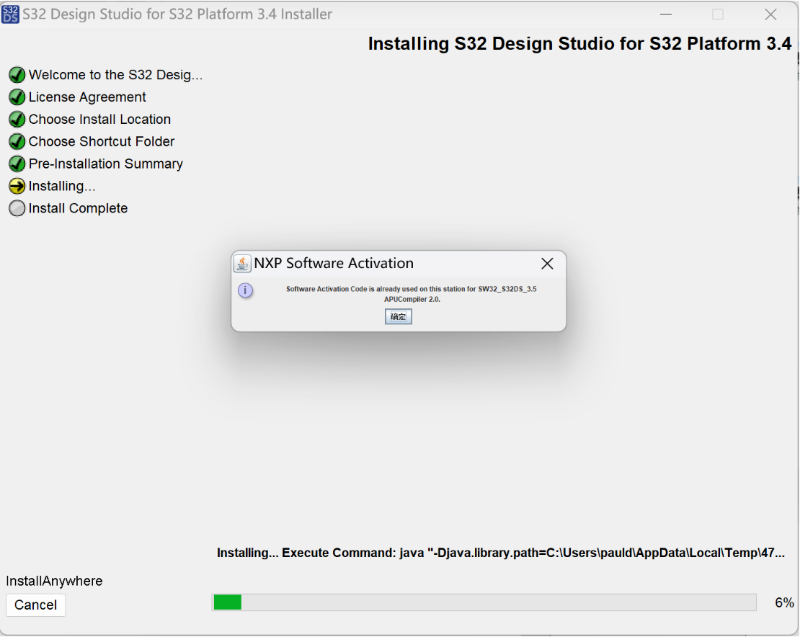Click the 'NXP Software Activation' dialog title
The width and height of the screenshot is (800, 637).
pyautogui.click(x=334, y=263)
